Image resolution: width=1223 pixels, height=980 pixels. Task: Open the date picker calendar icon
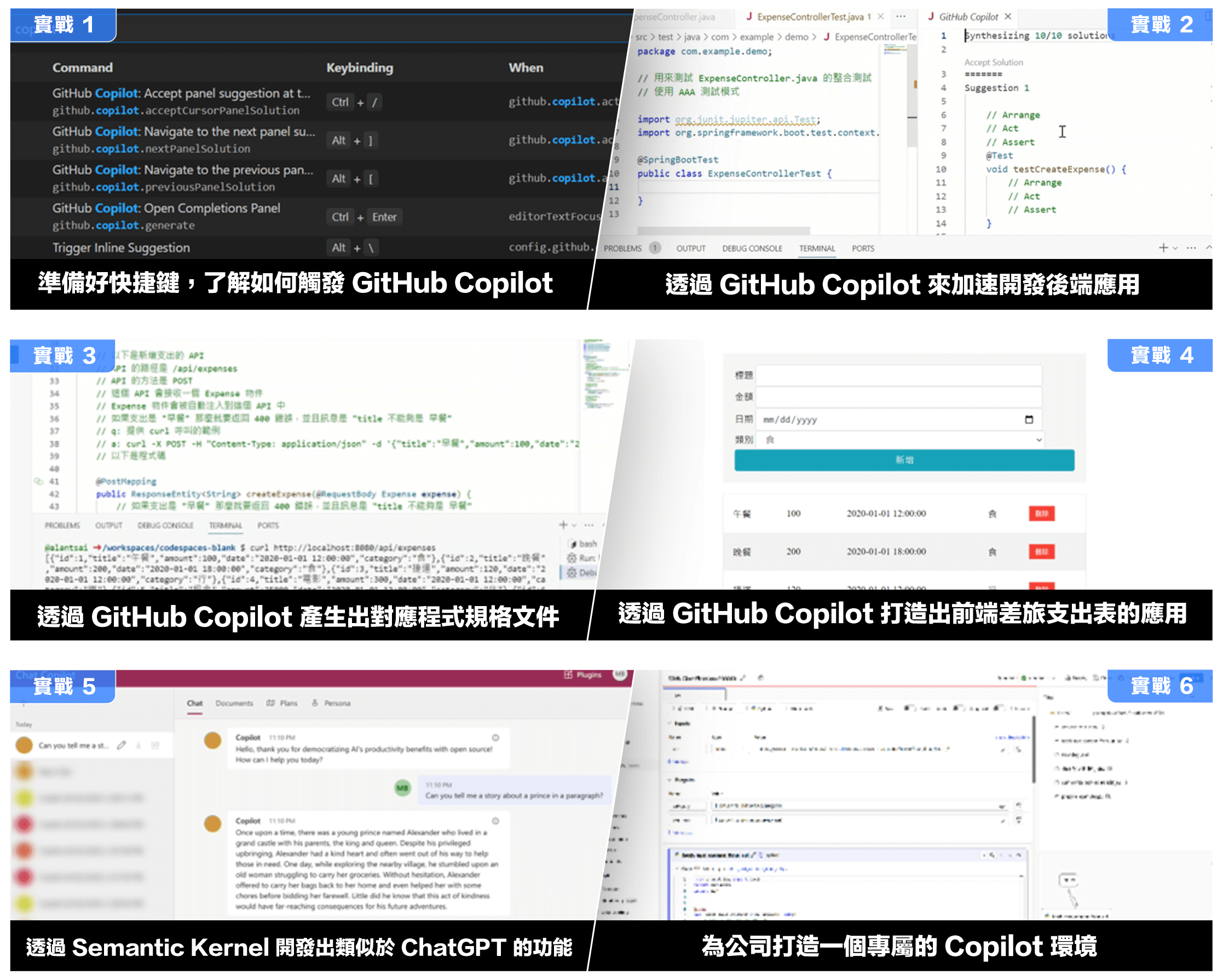click(1029, 420)
